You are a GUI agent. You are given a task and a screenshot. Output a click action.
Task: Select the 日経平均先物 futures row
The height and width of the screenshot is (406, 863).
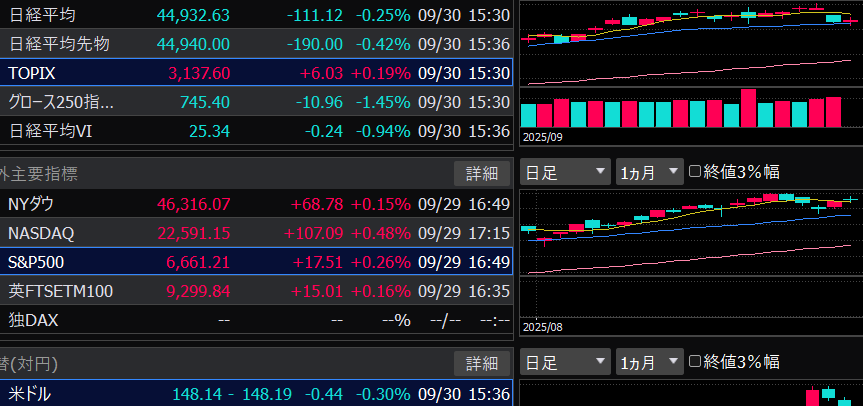[255, 44]
